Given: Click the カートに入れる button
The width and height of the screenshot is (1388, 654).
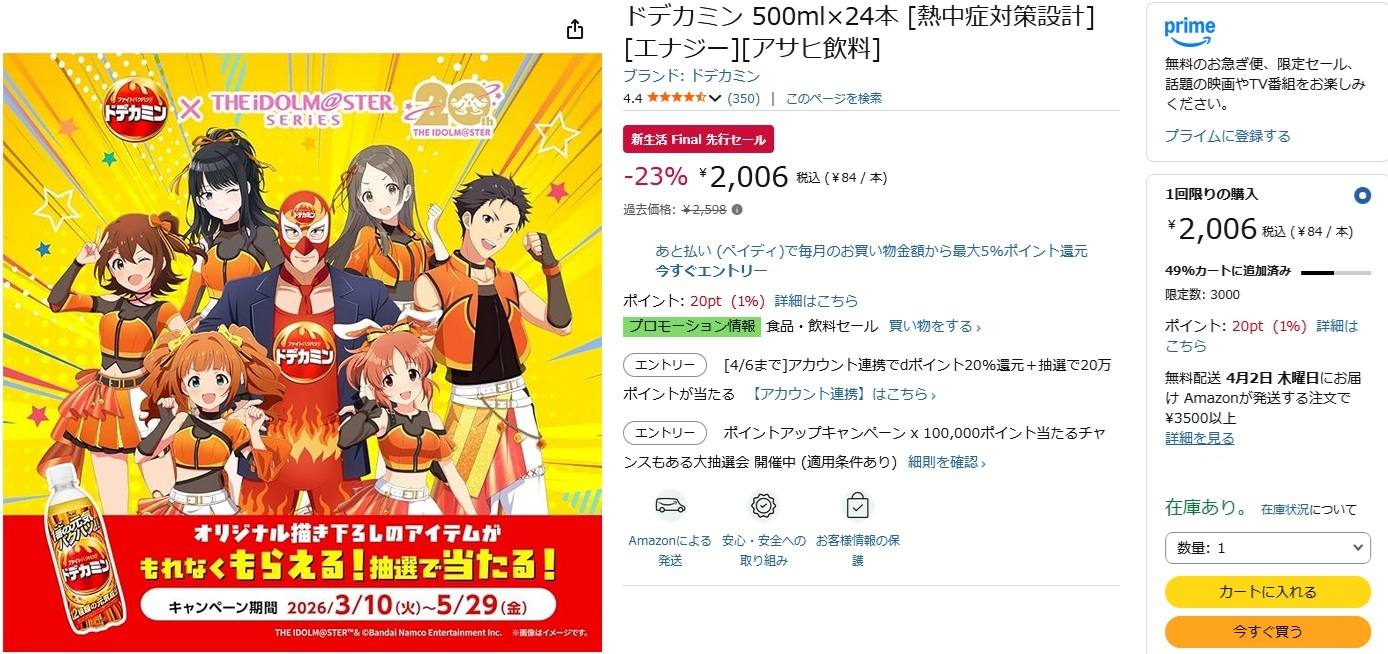Looking at the screenshot, I should click(1267, 592).
